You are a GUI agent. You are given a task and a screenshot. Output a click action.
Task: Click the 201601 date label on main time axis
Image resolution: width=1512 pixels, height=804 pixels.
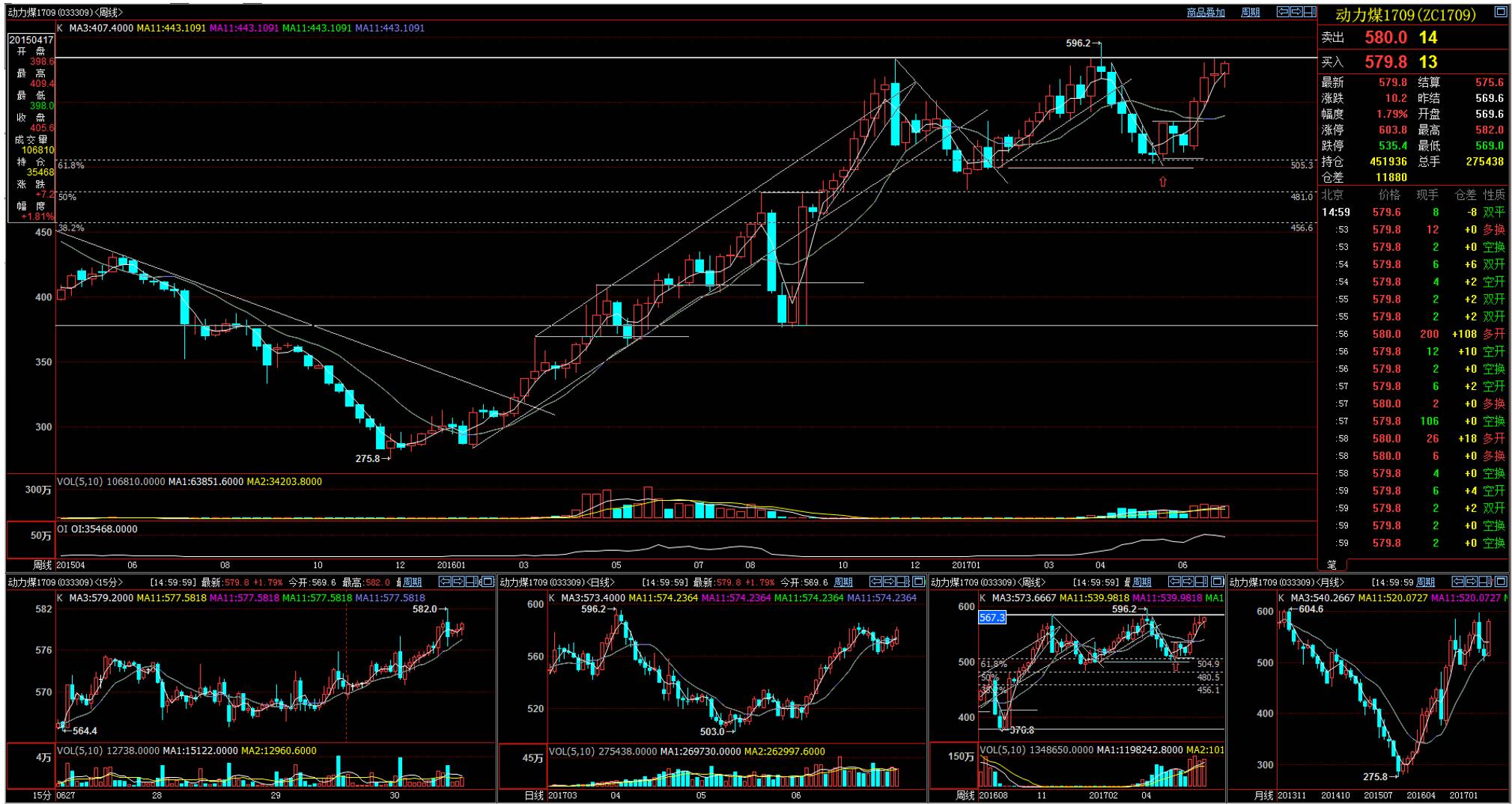(451, 565)
